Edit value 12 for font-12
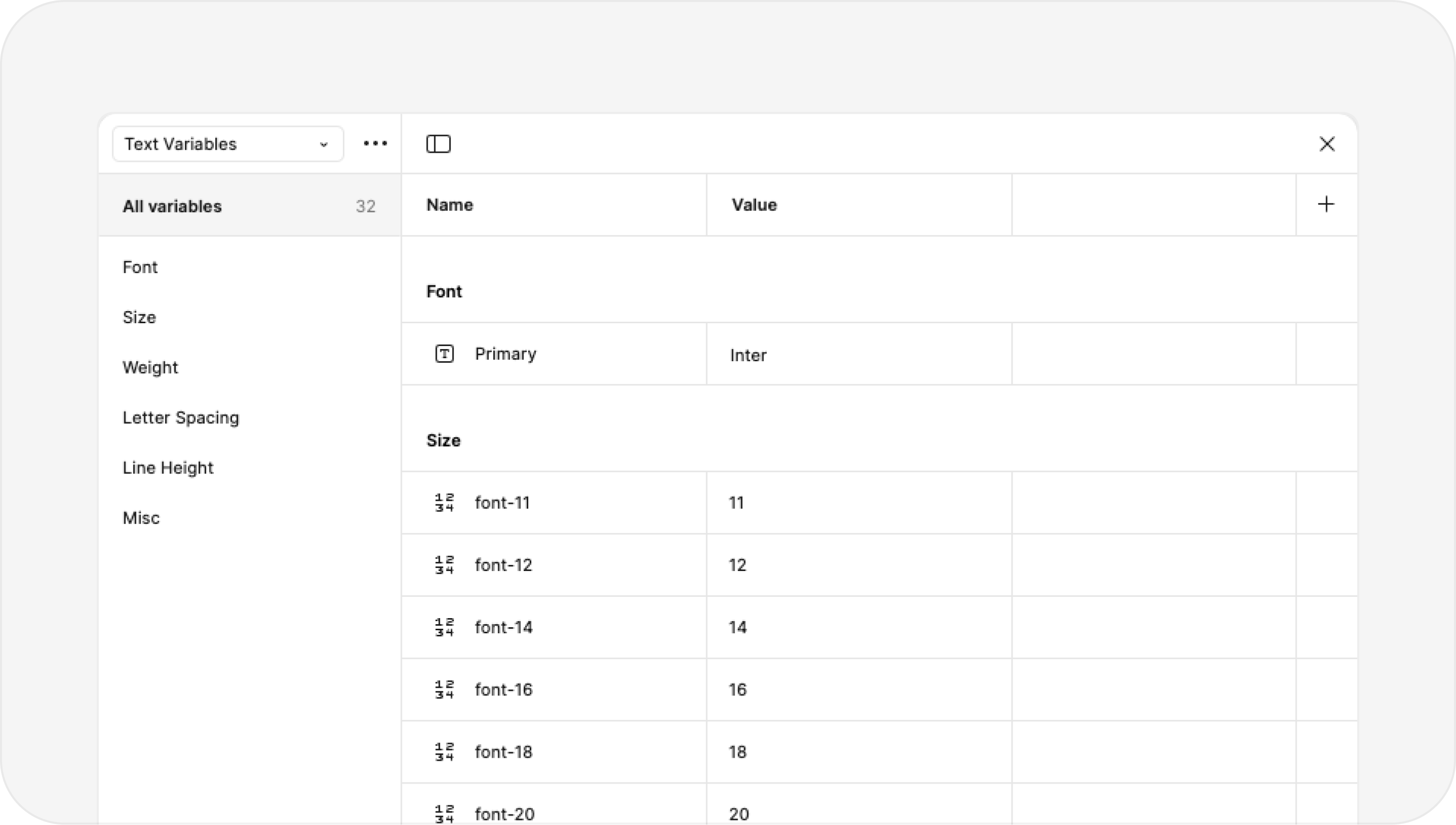The width and height of the screenshot is (1456, 825). point(737,565)
